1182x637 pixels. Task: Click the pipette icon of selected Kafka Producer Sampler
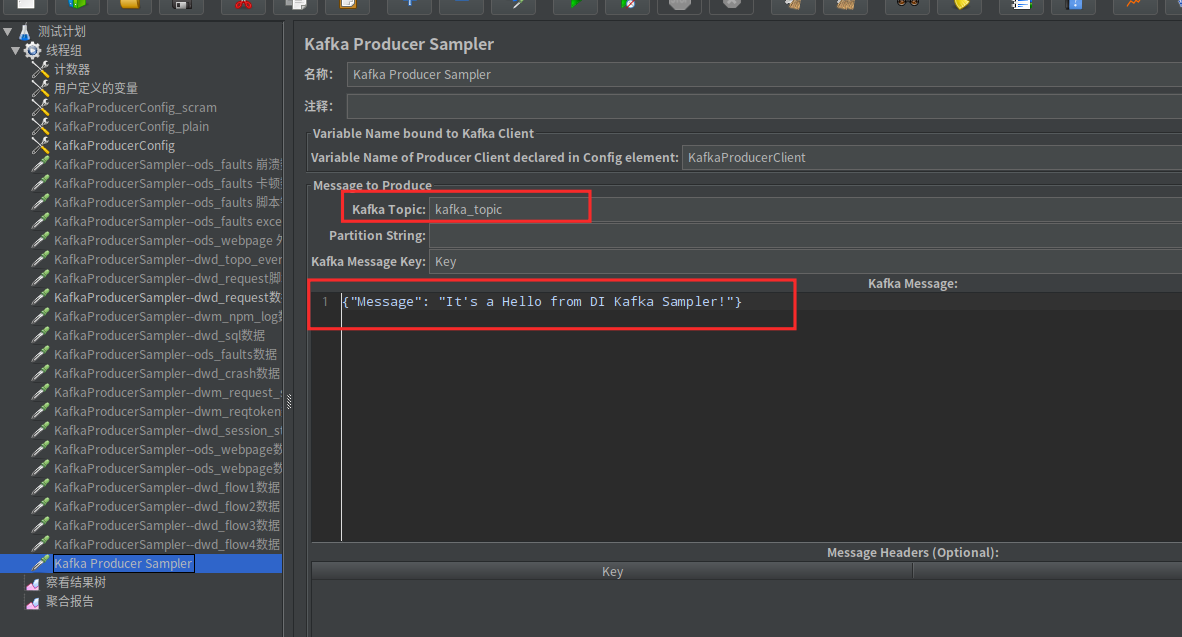[41, 563]
